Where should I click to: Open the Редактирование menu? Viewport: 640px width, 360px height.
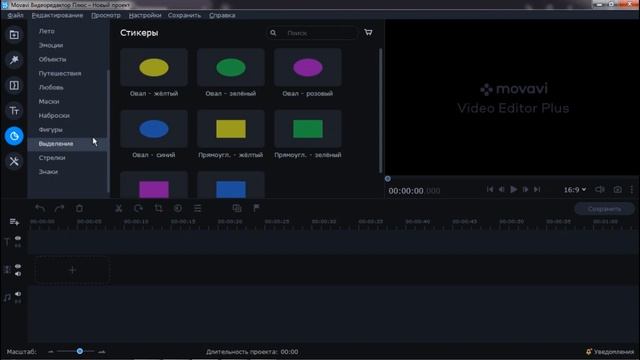coord(57,15)
